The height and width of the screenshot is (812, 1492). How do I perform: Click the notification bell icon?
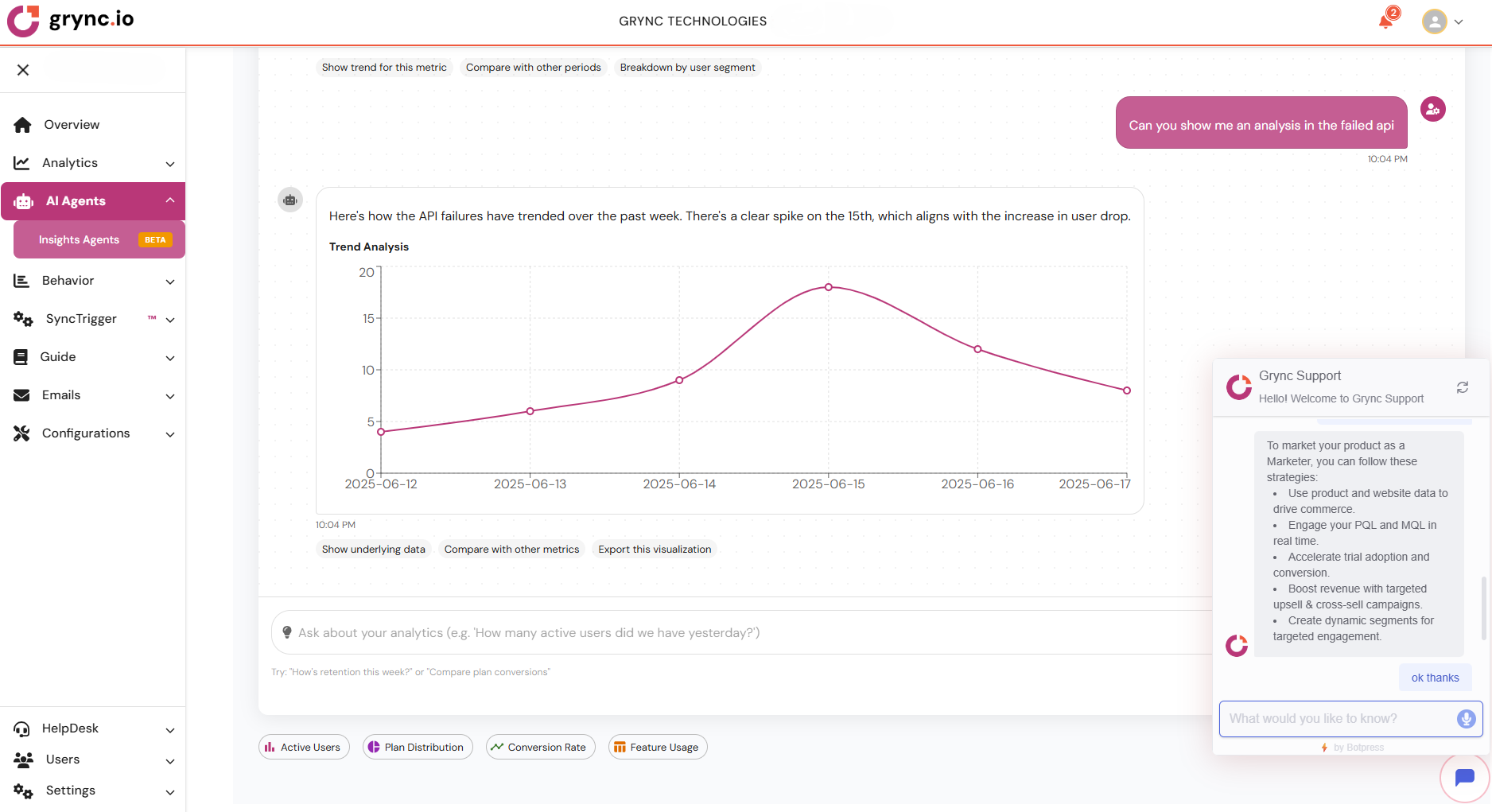click(x=1386, y=21)
